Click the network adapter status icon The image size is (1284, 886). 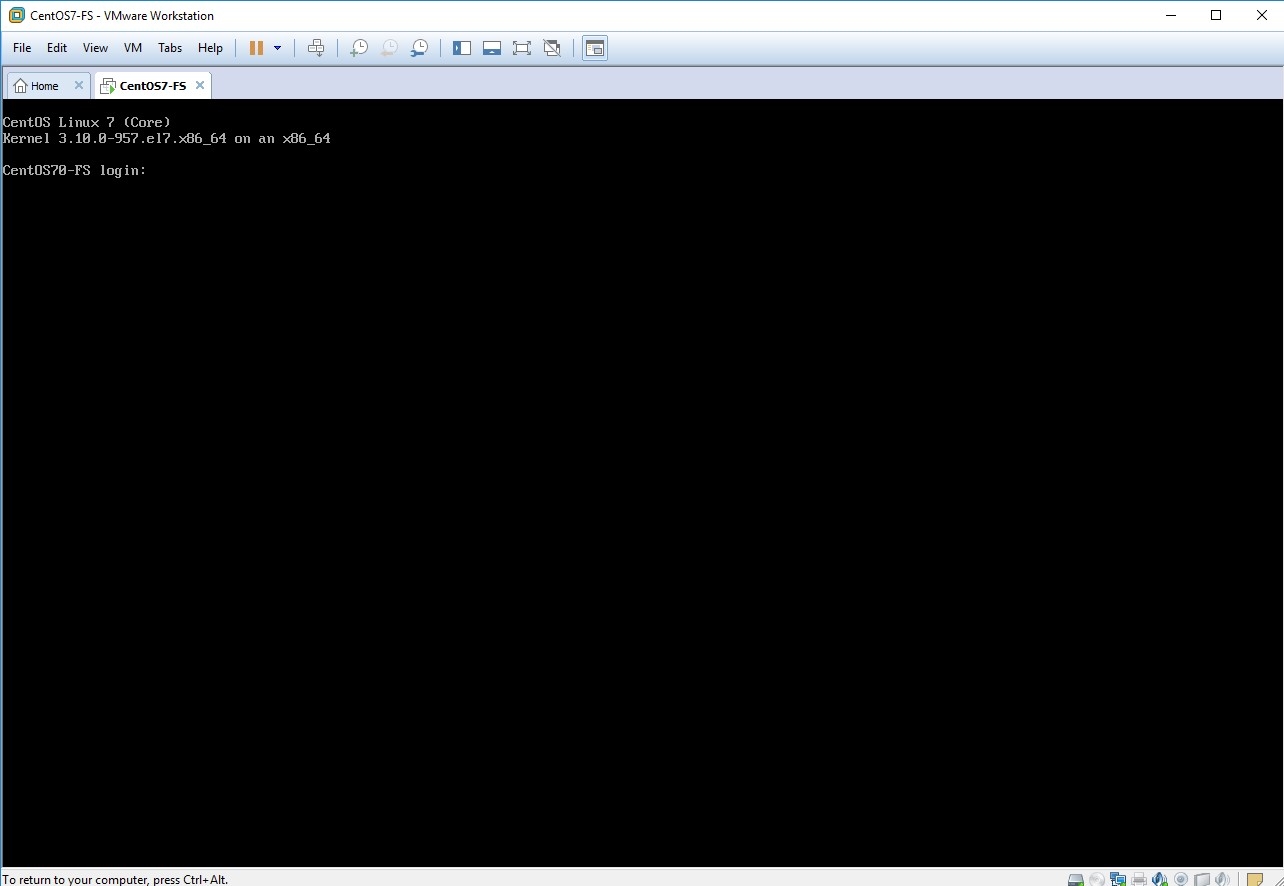coord(1118,880)
